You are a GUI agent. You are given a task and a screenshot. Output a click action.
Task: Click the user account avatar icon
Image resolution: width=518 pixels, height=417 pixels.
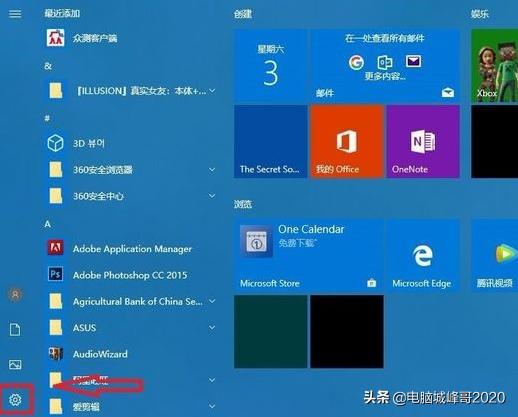point(15,294)
